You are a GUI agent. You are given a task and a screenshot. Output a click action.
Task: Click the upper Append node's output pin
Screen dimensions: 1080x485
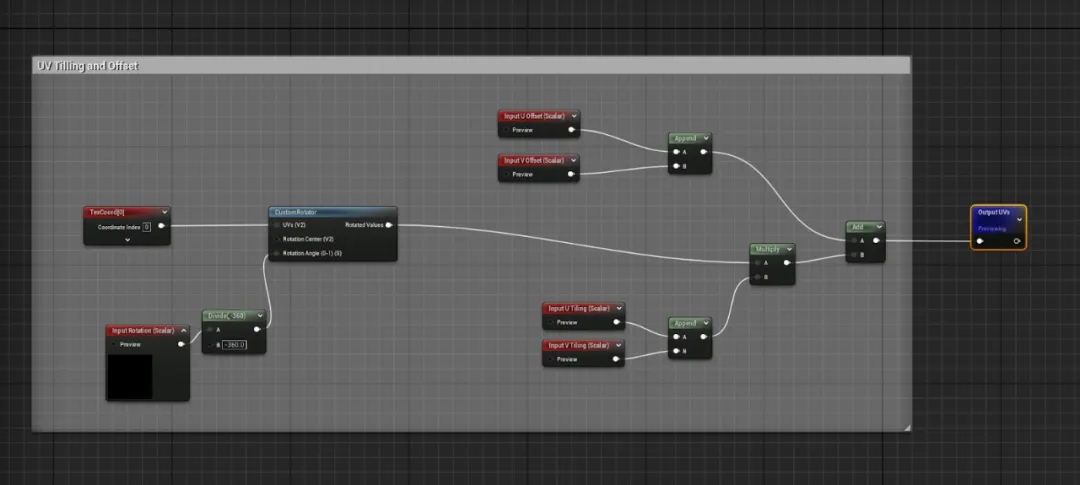pyautogui.click(x=704, y=152)
